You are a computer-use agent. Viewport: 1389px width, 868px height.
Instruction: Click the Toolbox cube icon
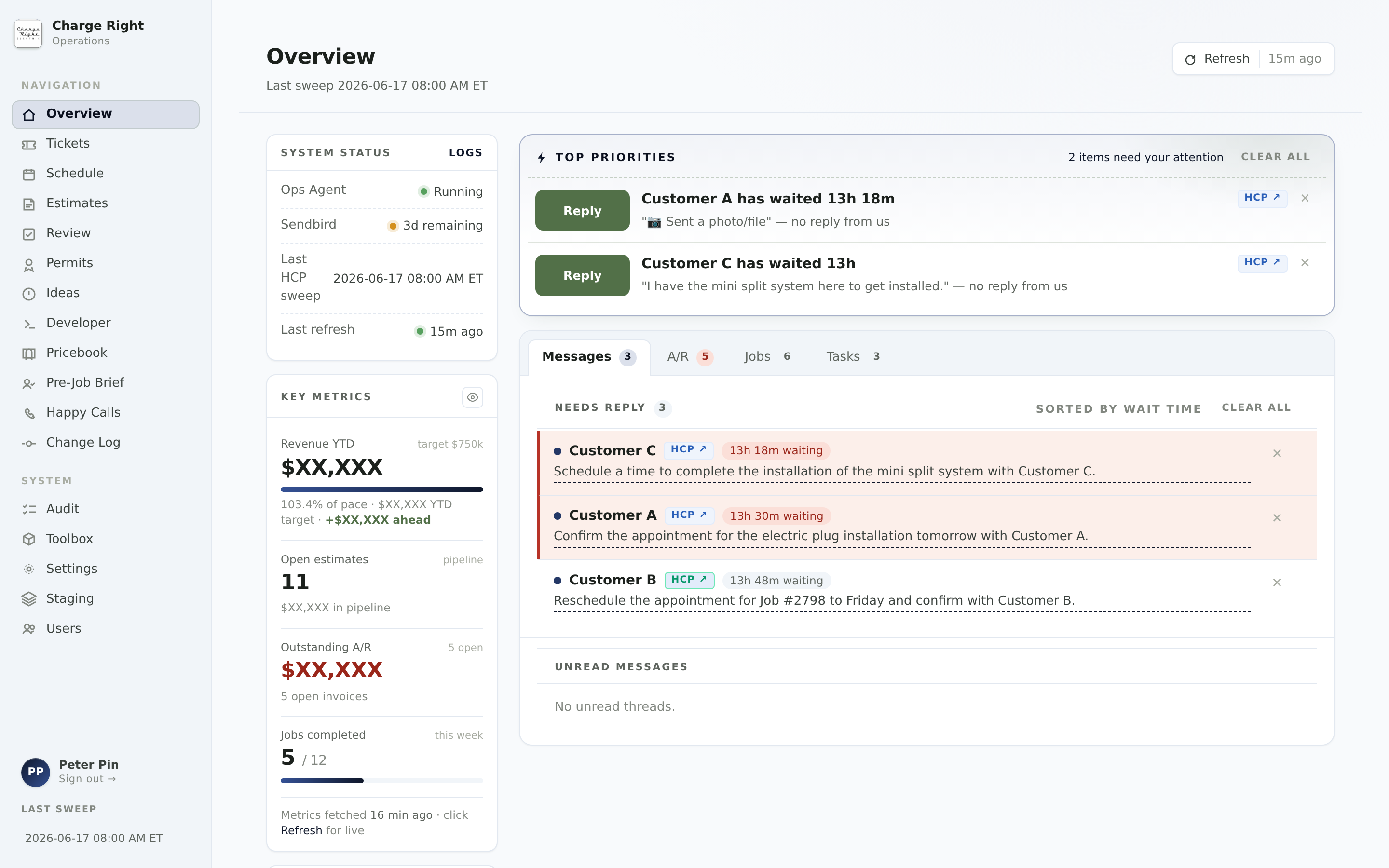[29, 539]
